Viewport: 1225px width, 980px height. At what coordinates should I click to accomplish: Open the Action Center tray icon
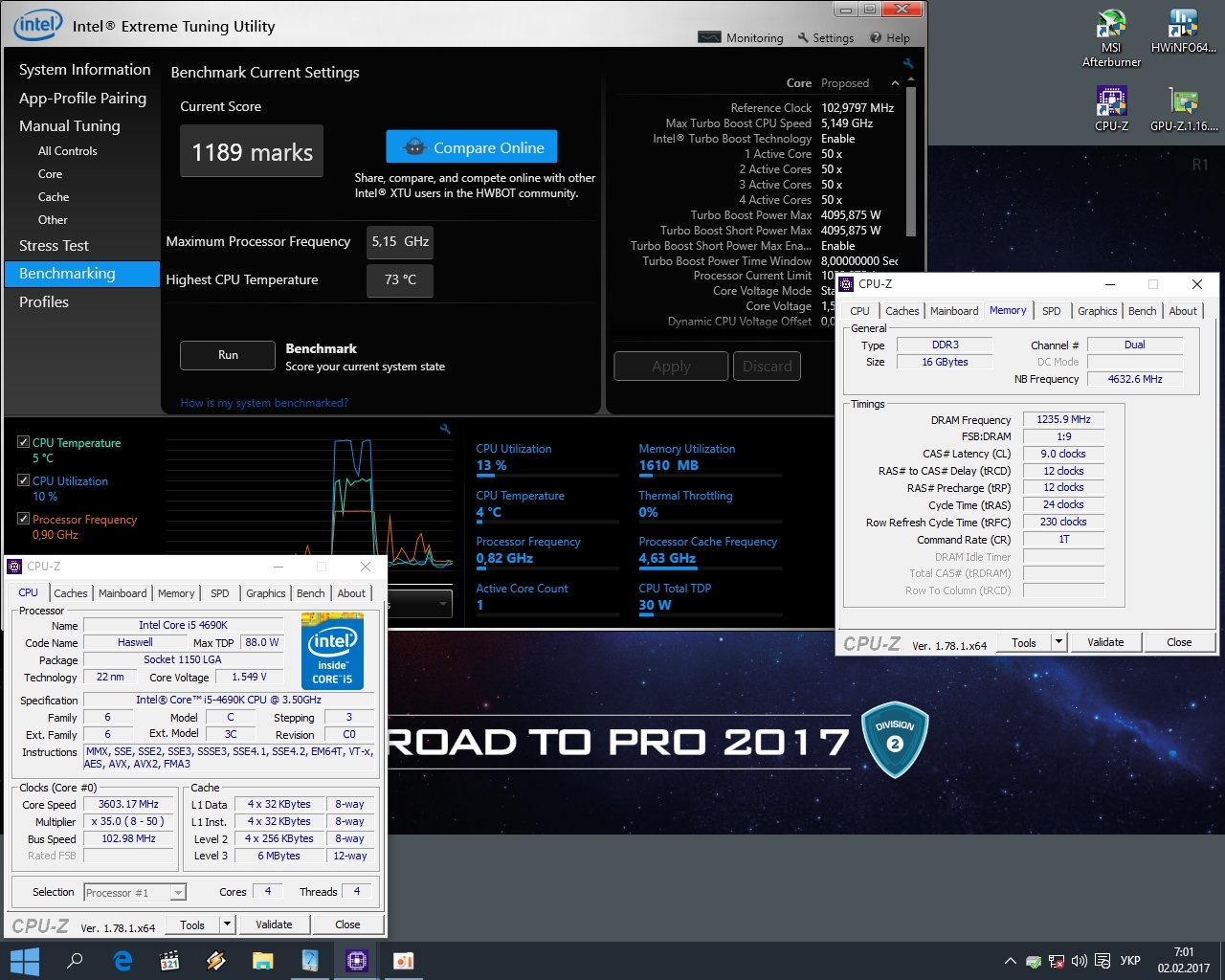click(x=1102, y=961)
